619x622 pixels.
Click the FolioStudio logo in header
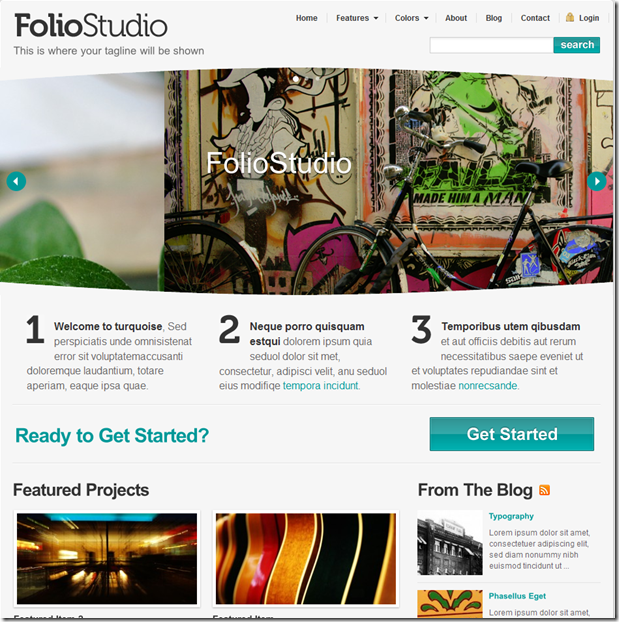click(91, 25)
